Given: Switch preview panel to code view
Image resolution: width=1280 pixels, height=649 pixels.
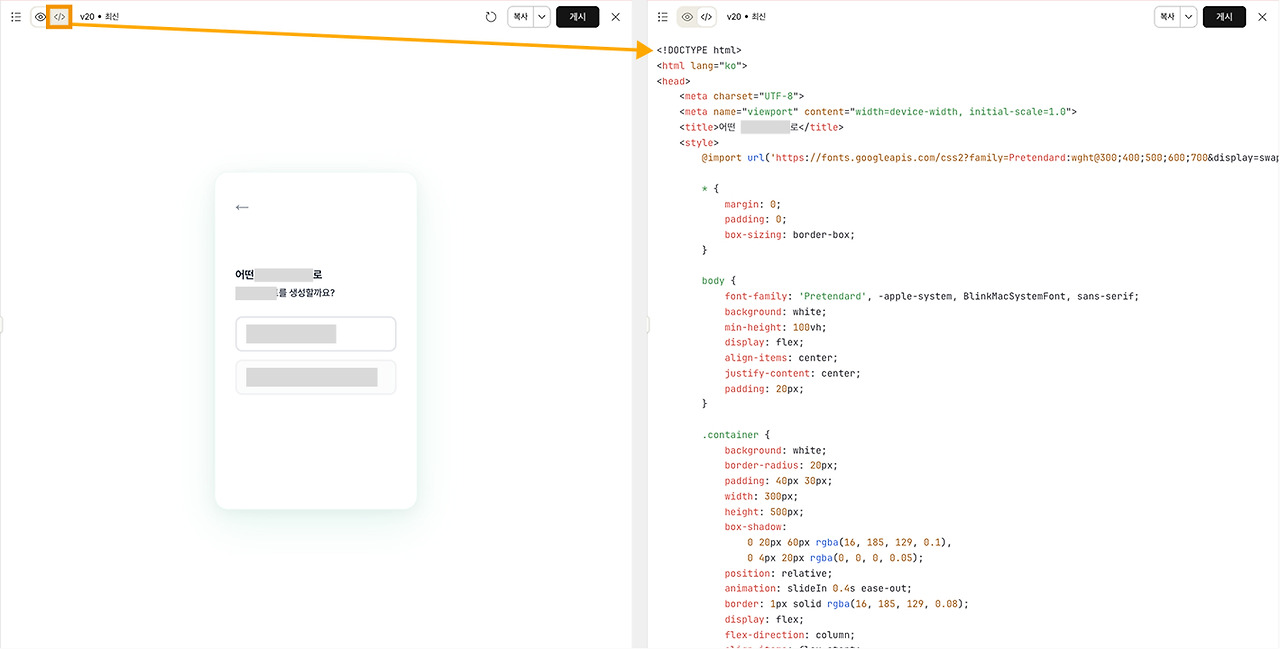Looking at the screenshot, I should (x=59, y=17).
